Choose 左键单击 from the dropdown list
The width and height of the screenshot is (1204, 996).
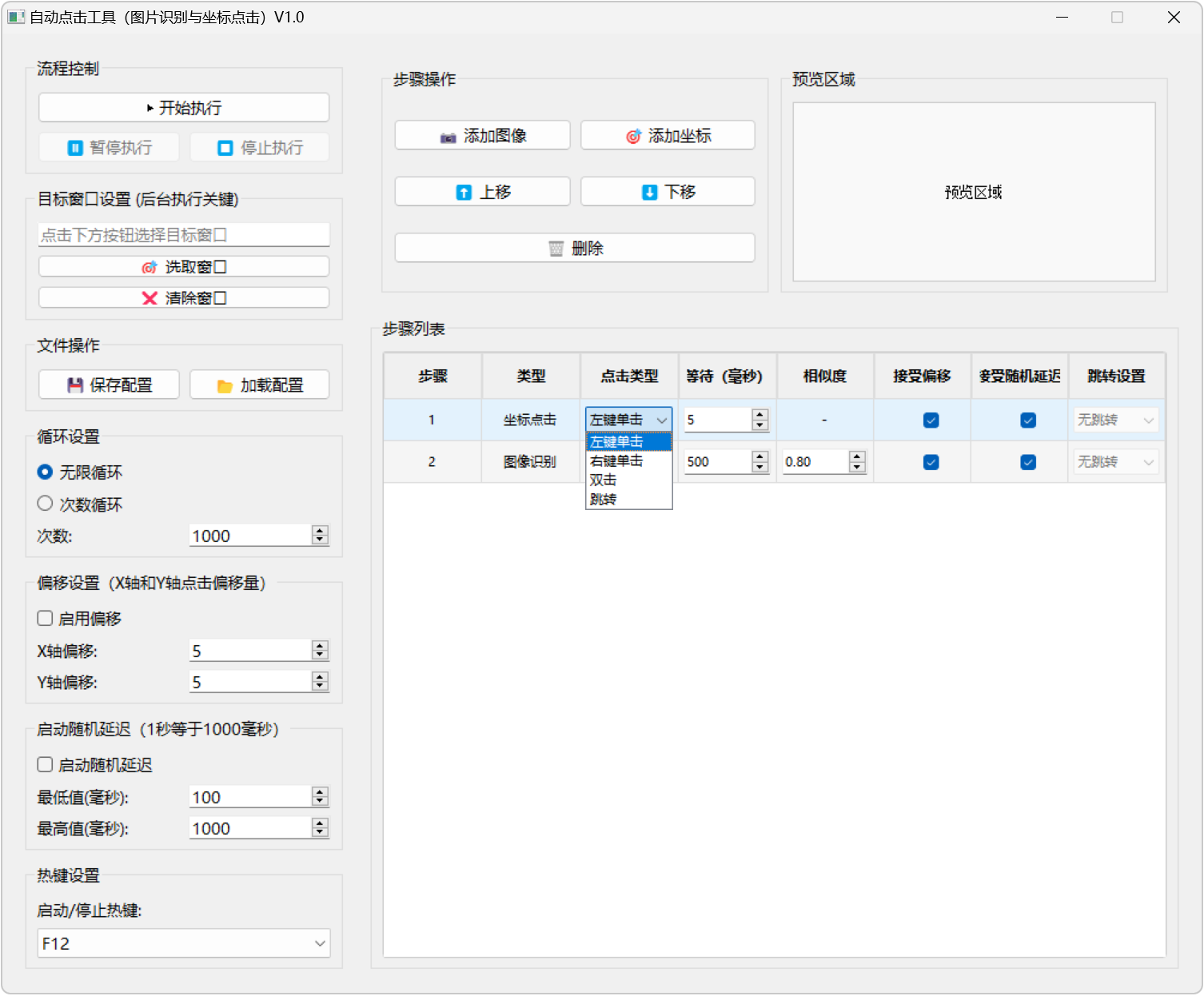(x=629, y=441)
